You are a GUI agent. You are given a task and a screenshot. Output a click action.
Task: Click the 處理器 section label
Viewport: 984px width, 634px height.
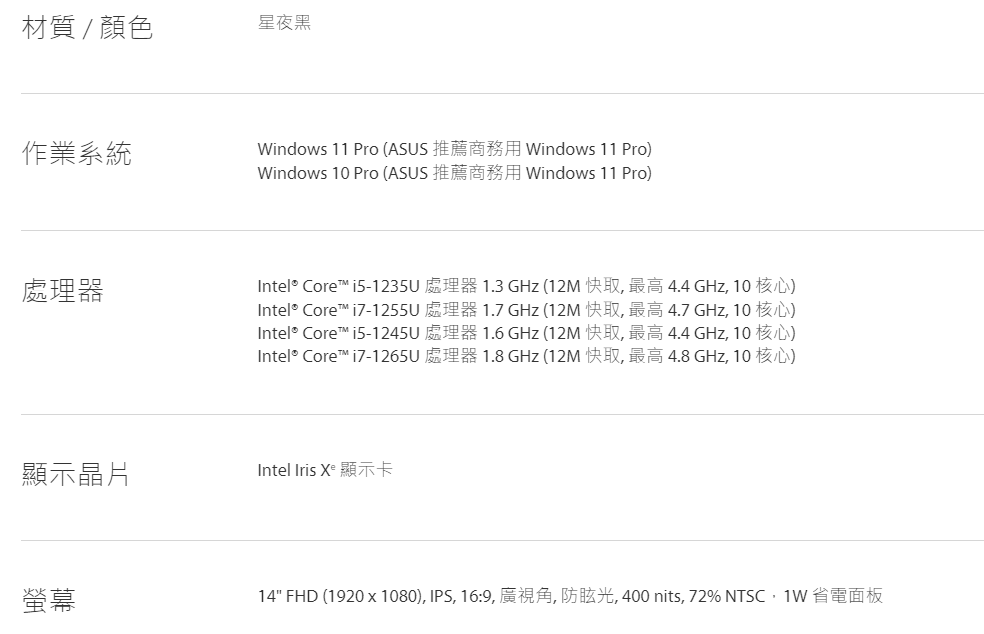click(62, 291)
